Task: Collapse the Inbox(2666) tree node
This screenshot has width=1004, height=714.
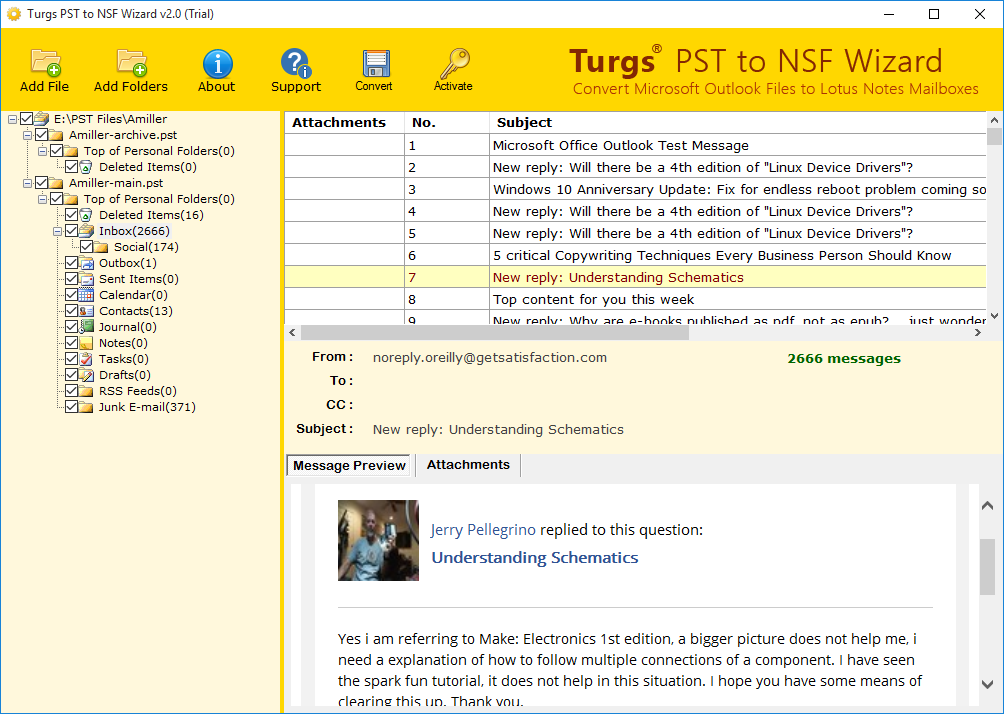Action: pos(57,231)
